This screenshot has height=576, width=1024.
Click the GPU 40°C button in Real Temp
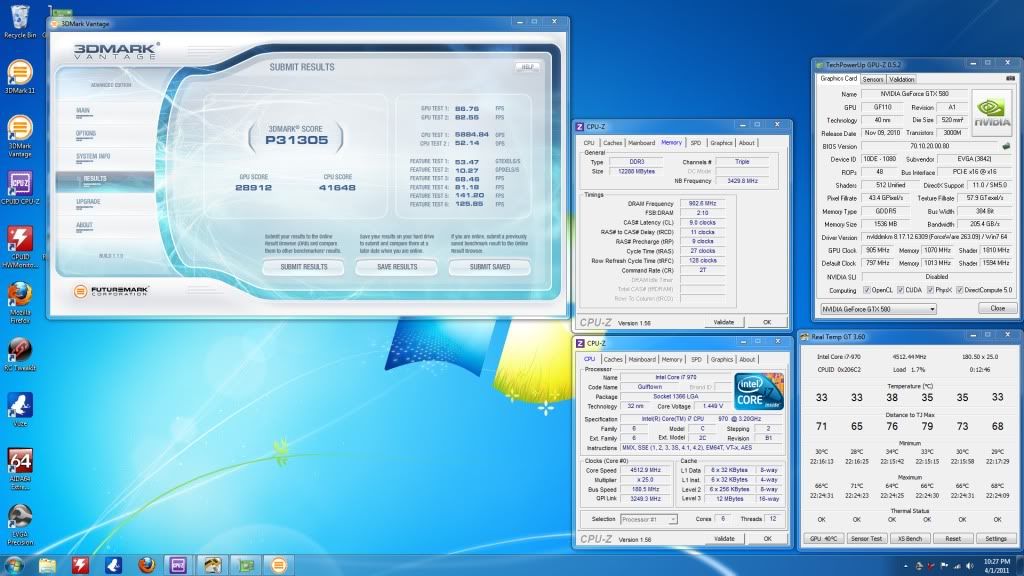click(823, 539)
